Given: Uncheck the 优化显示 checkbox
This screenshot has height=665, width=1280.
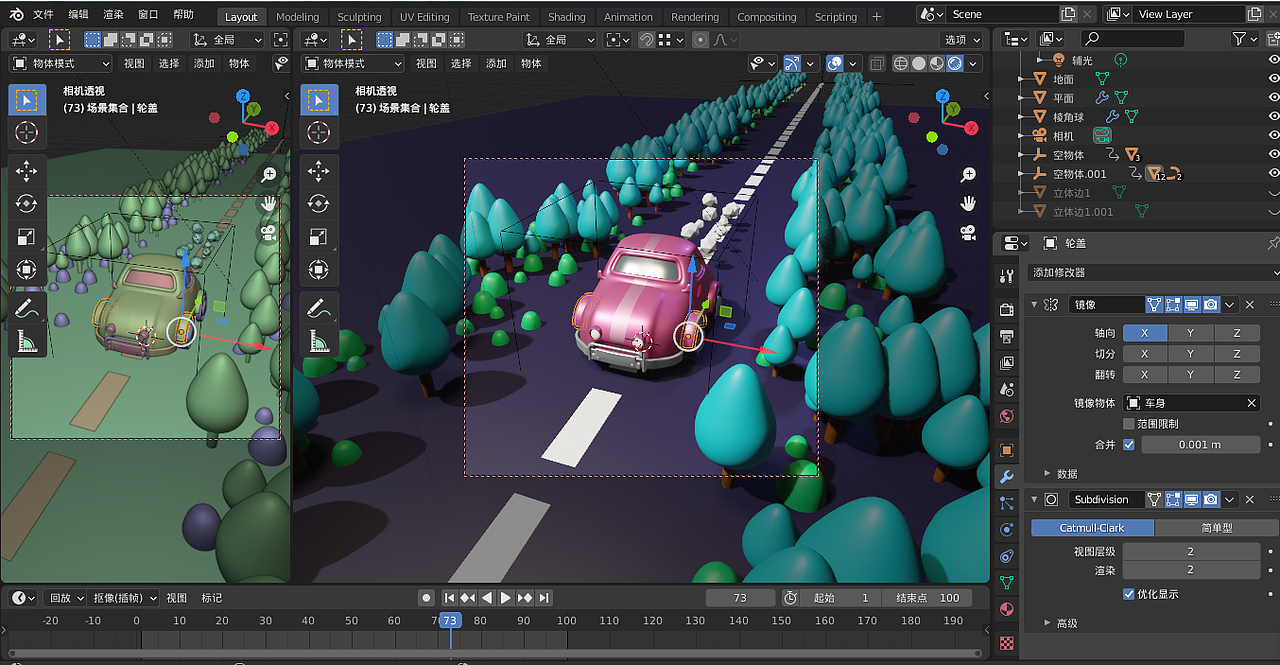Looking at the screenshot, I should [1129, 594].
